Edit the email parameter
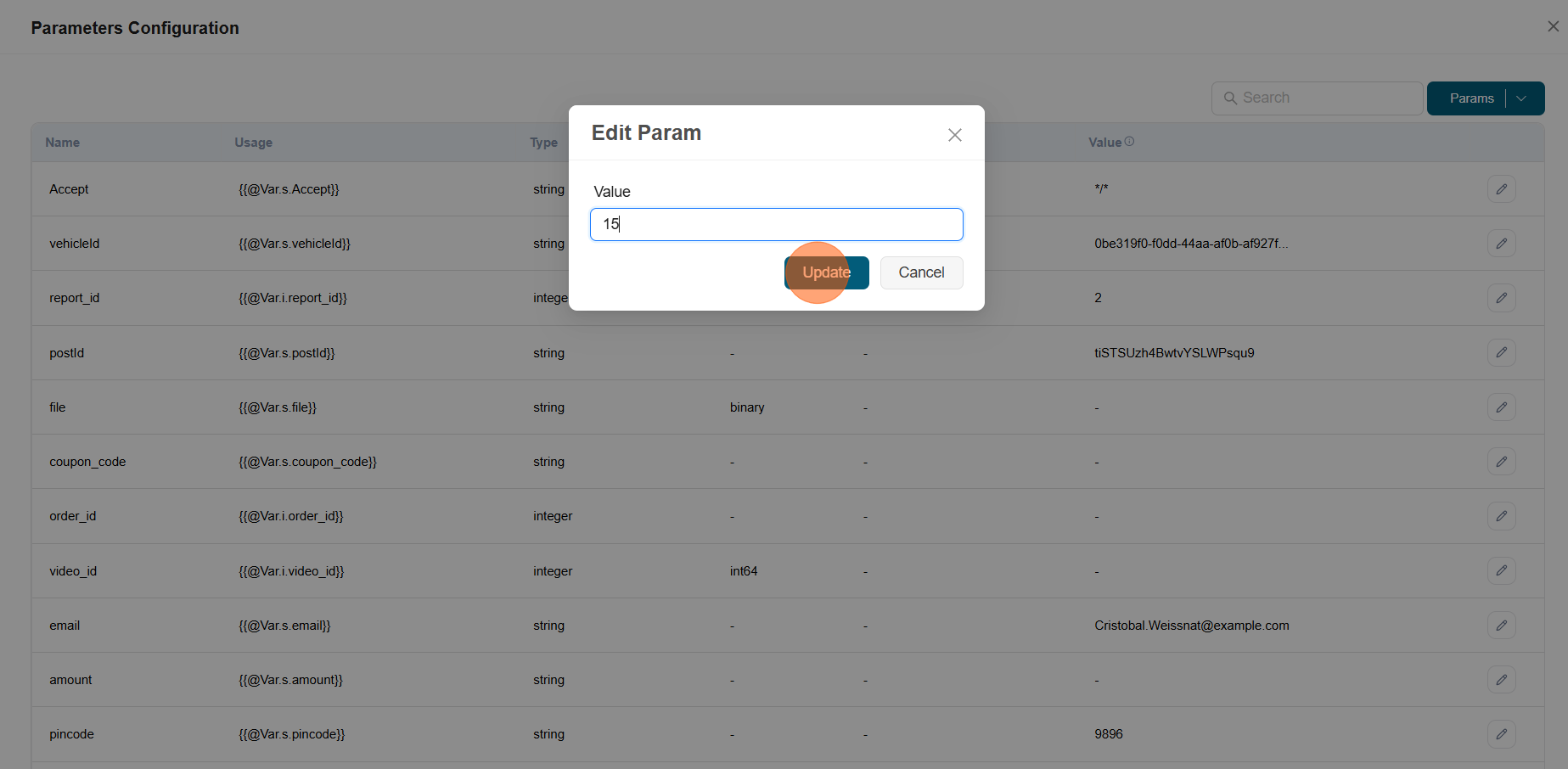The height and width of the screenshot is (769, 1568). pos(1502,625)
